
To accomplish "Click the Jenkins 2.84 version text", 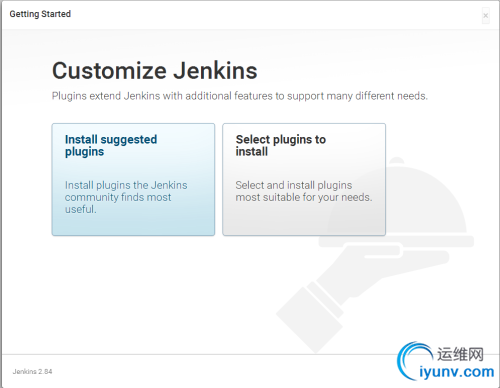I will [32, 371].
